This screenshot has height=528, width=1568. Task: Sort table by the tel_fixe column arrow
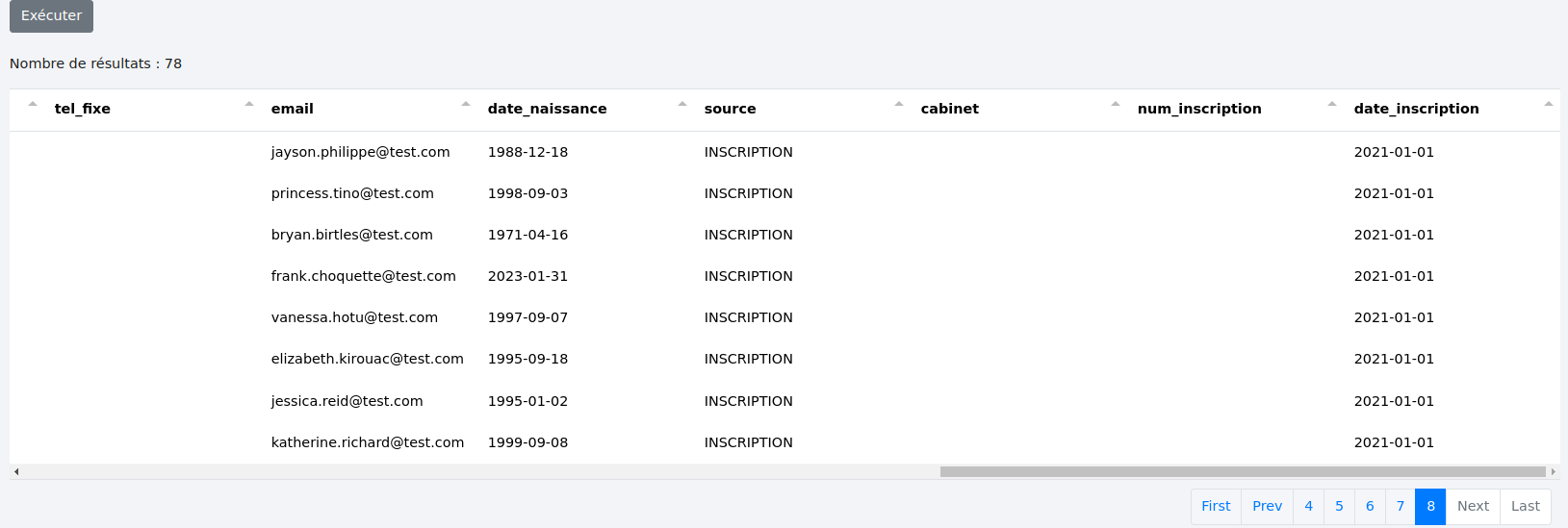click(249, 104)
